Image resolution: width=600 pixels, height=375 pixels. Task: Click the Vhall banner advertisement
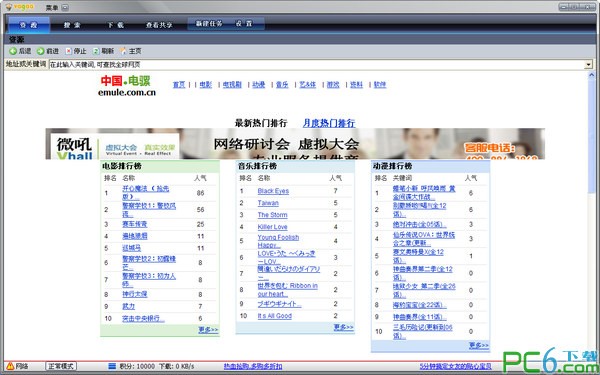[295, 143]
